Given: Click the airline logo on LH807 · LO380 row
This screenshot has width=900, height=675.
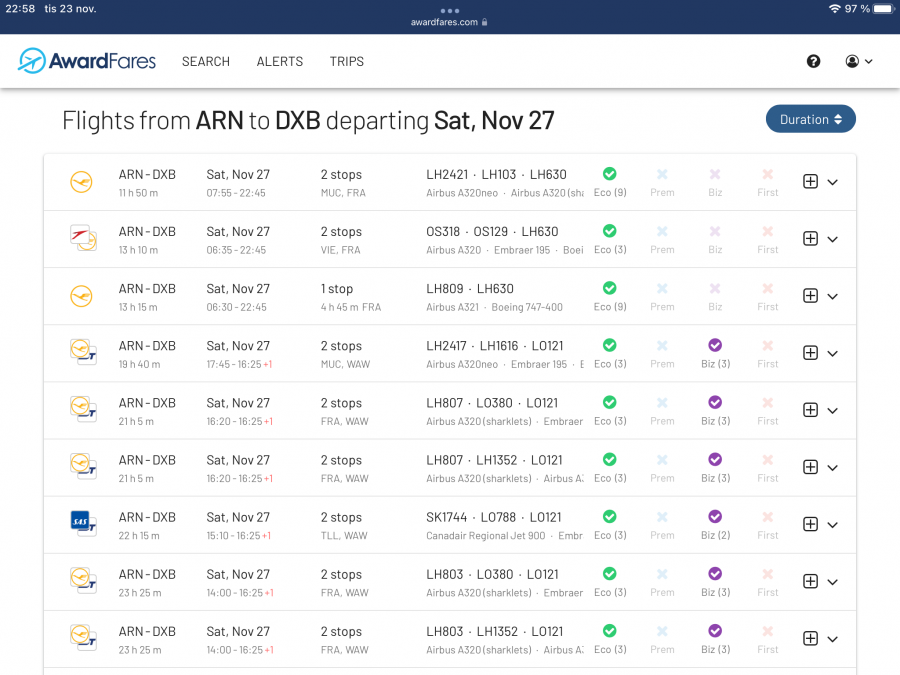Looking at the screenshot, I should (x=83, y=409).
